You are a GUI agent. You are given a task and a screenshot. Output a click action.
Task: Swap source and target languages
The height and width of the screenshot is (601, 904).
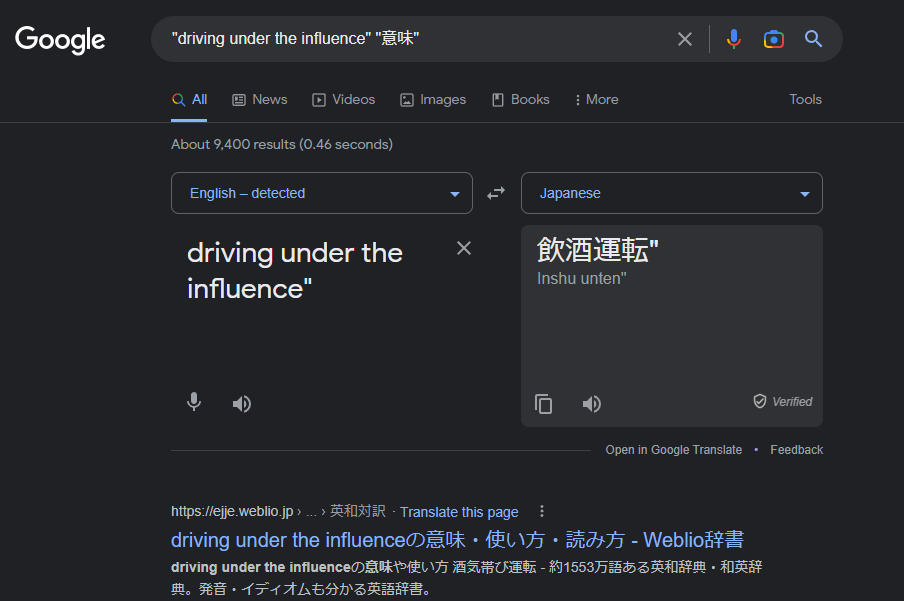[x=496, y=193]
